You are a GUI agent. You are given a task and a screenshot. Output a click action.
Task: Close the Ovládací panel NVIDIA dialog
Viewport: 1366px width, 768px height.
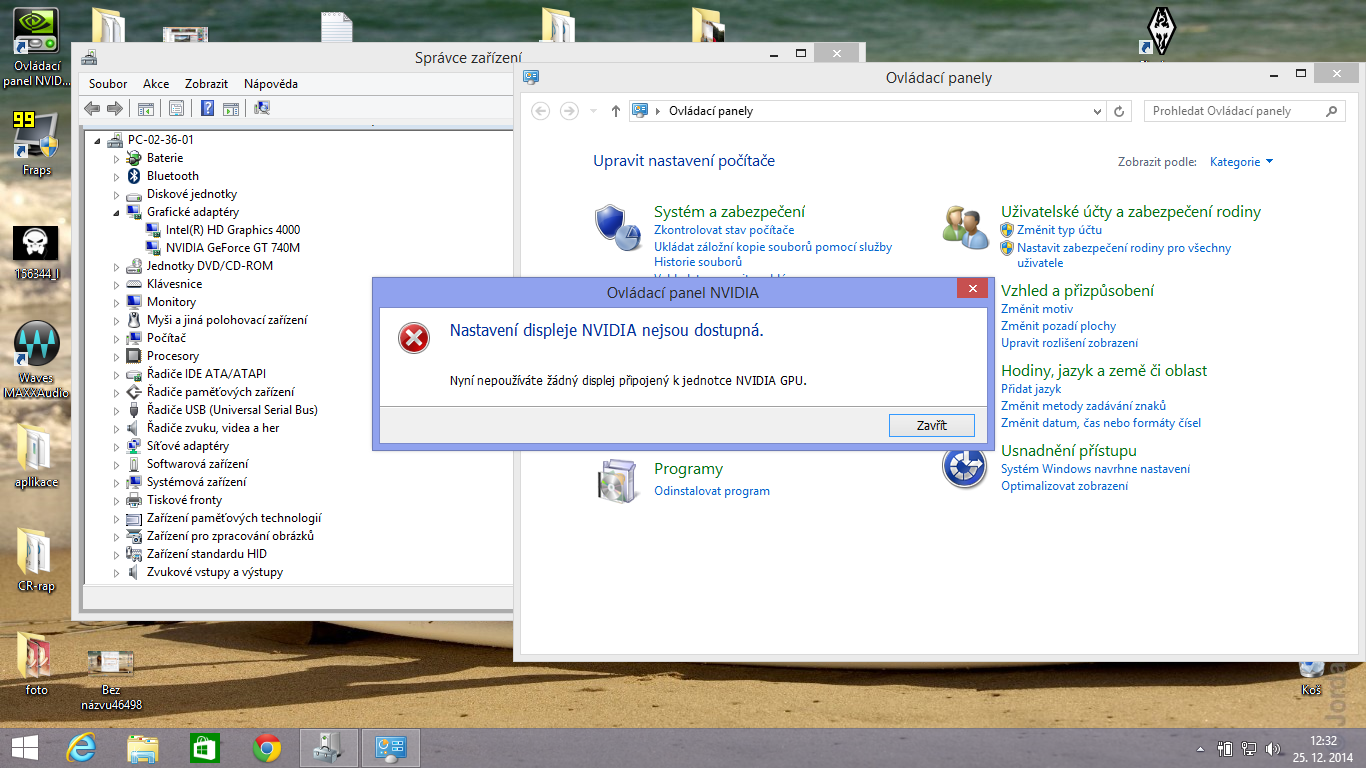pyautogui.click(x=972, y=289)
